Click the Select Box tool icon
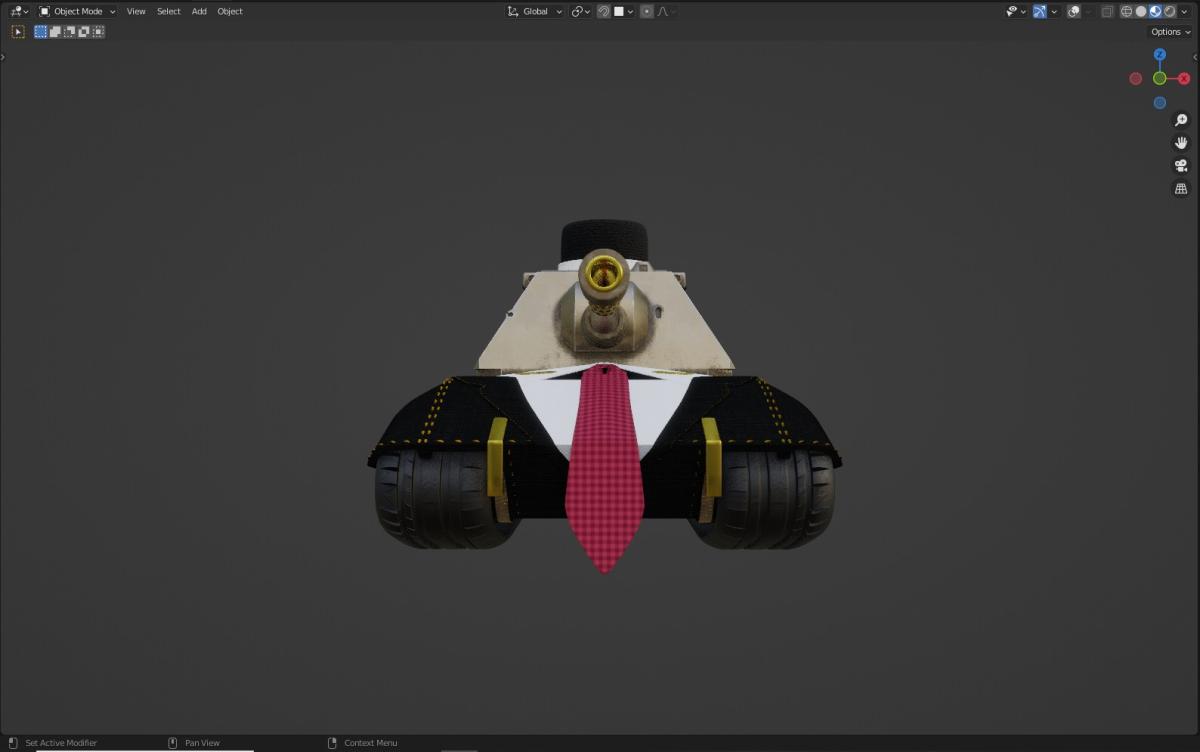The width and height of the screenshot is (1200, 752). [x=18, y=31]
